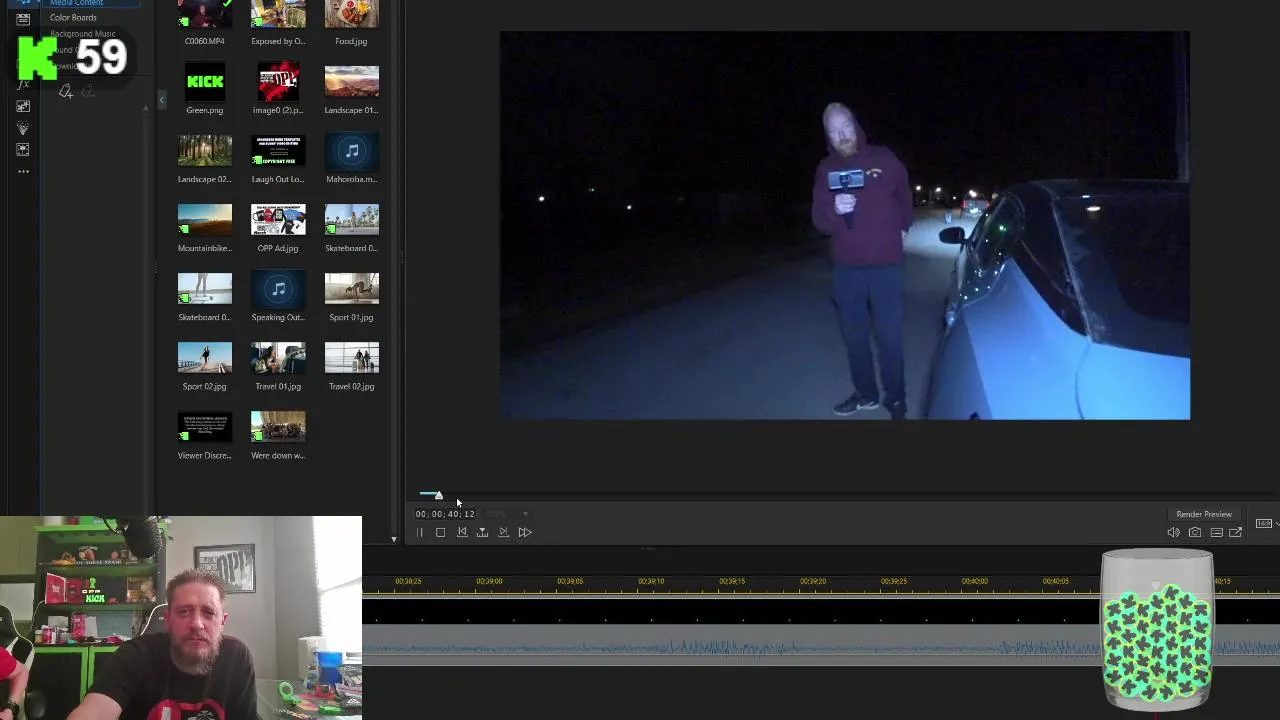Step to the next frame
Viewport: 1280px width, 720px height.
pos(503,532)
